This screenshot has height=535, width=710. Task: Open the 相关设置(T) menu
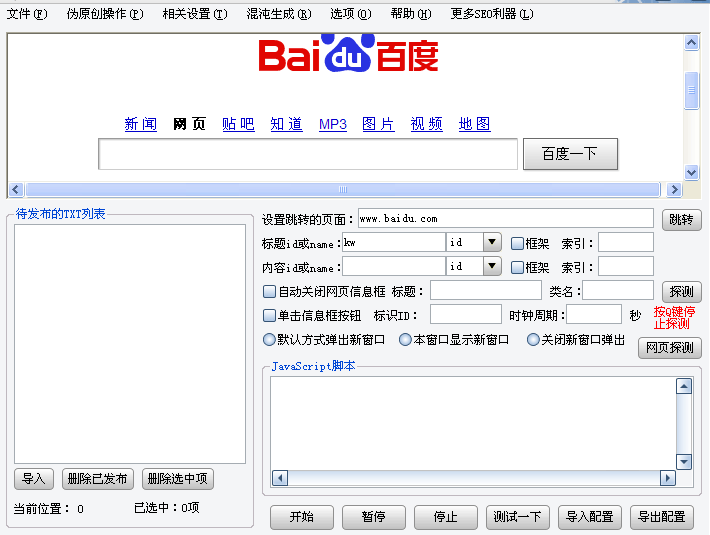coord(195,14)
